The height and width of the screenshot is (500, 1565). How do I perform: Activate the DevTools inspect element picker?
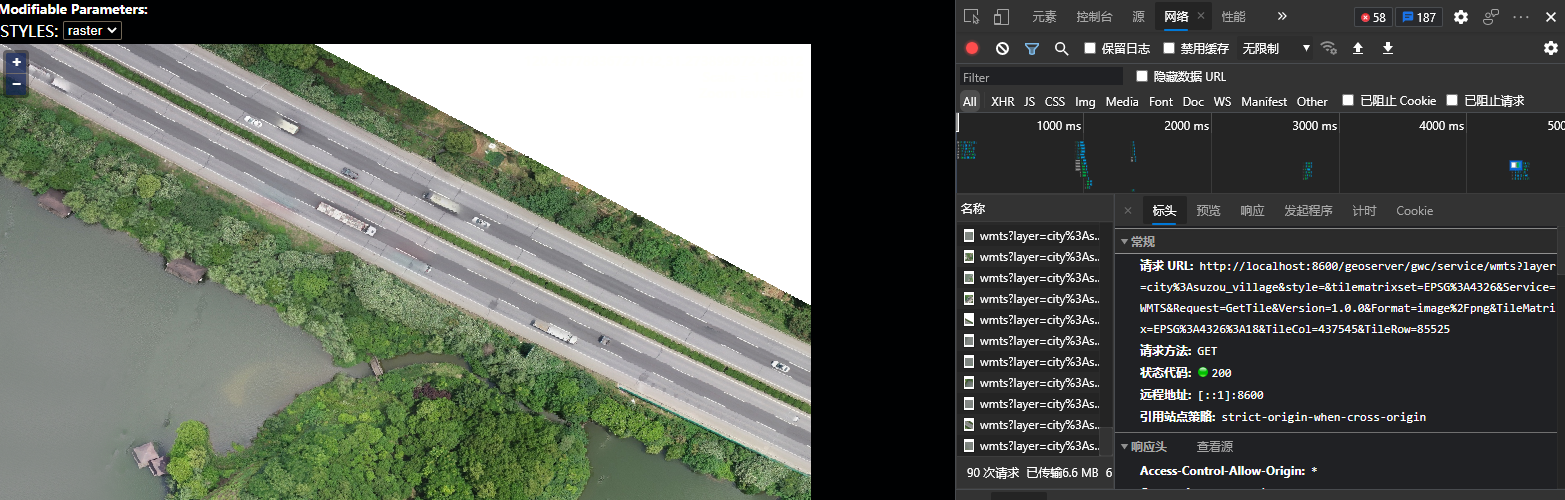(x=971, y=16)
